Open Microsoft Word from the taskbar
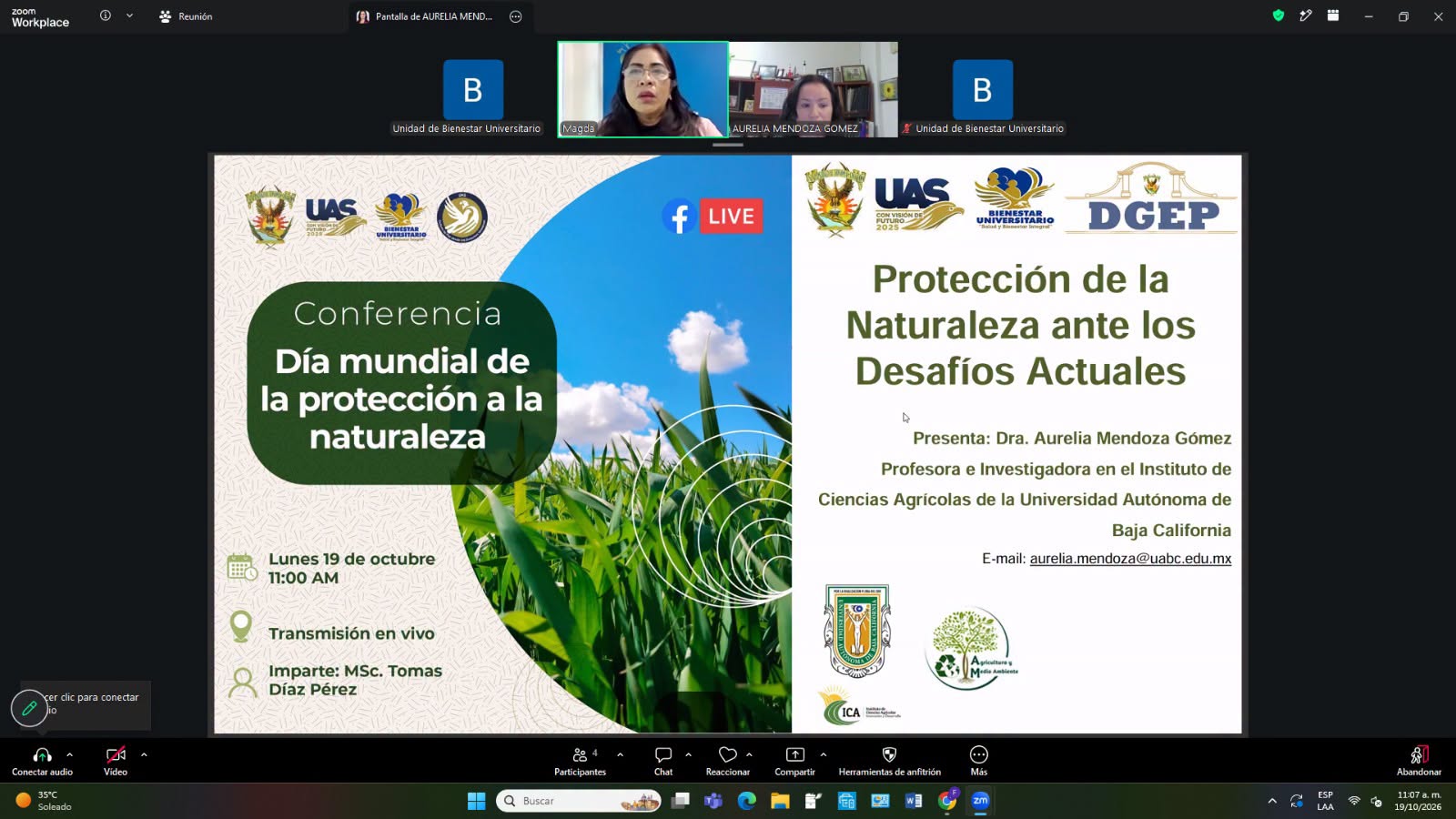The height and width of the screenshot is (819, 1456). [914, 801]
